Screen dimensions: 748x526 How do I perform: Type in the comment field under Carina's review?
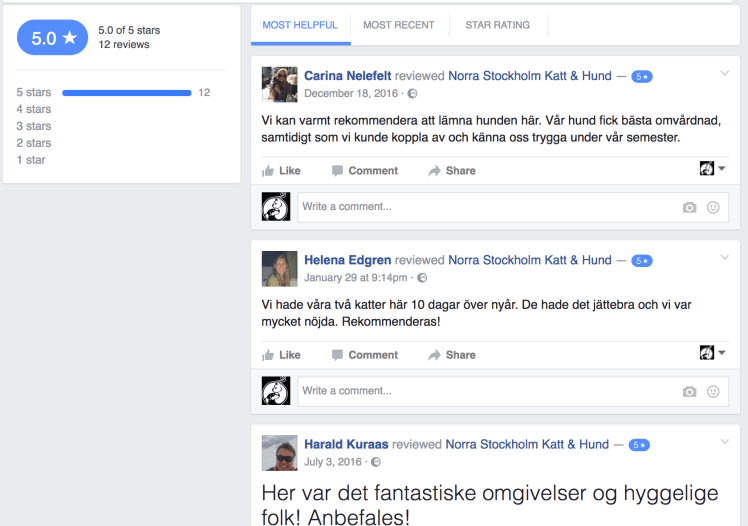tap(486, 207)
